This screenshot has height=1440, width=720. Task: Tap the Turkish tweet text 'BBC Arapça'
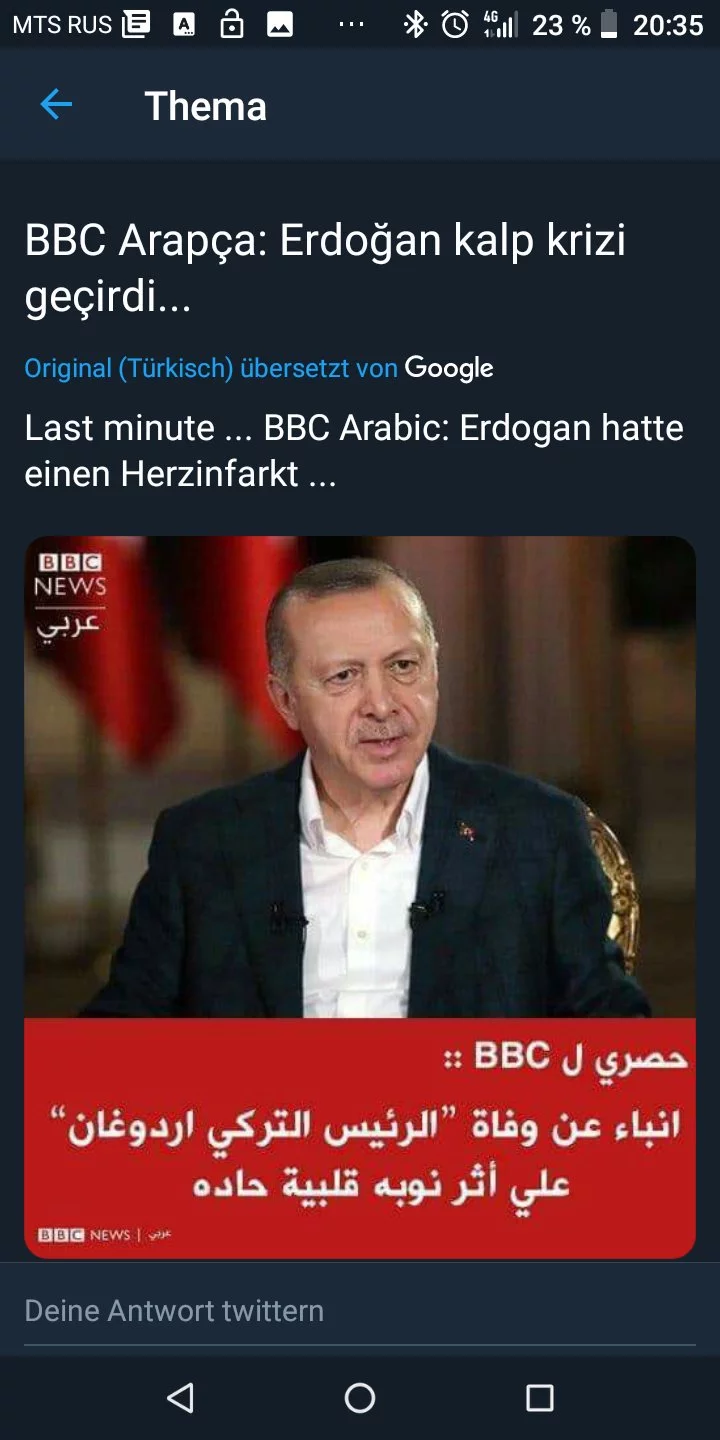(x=144, y=241)
